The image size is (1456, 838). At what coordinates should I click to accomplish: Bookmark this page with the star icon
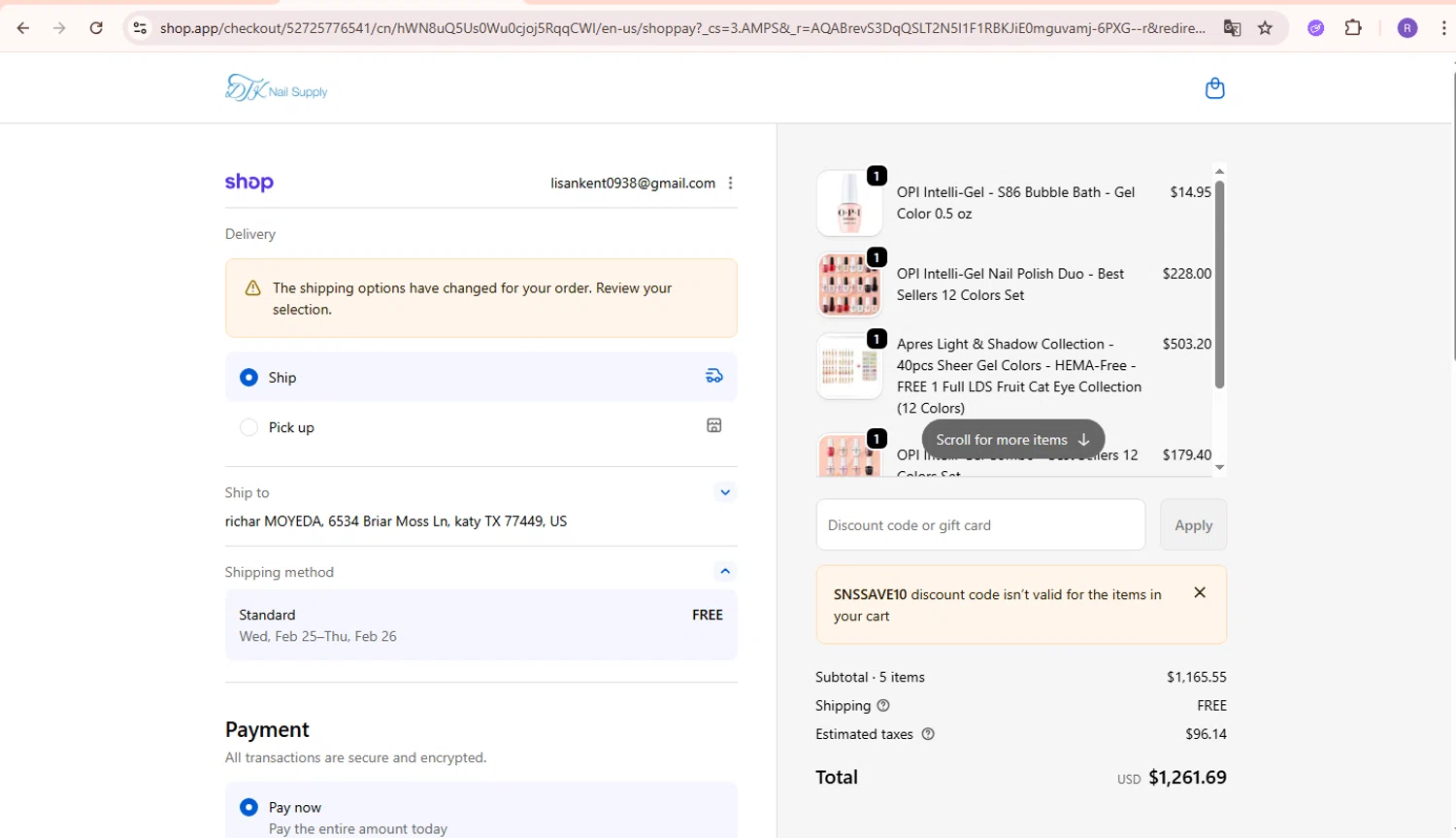coord(1265,28)
